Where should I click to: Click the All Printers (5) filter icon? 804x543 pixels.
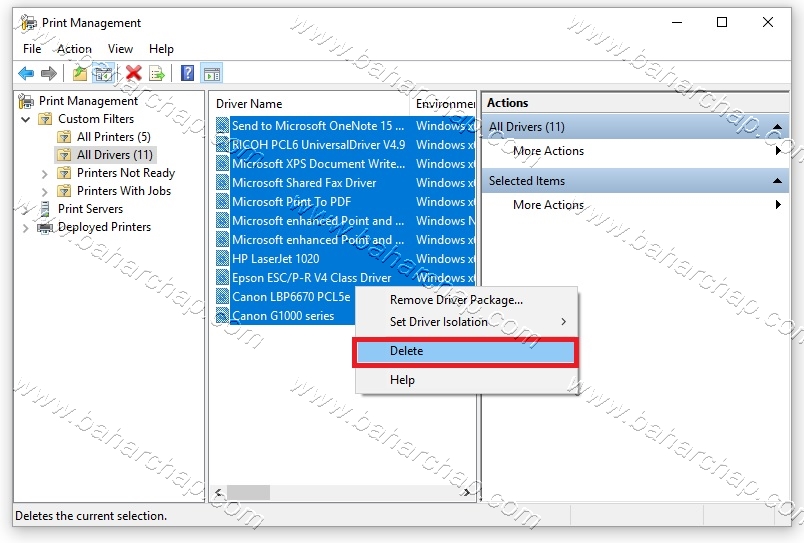click(64, 137)
